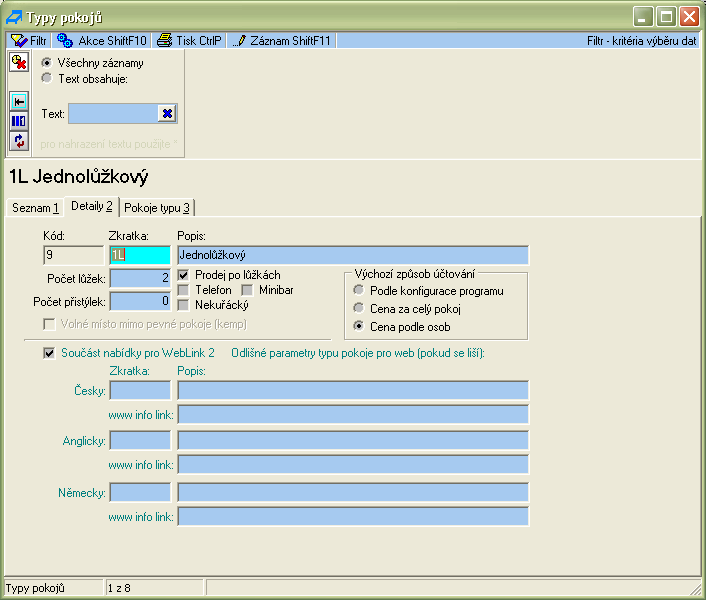Screen dimensions: 706x600
Task: Click Filtr - kritéria výběru dat label
Action: pos(641,41)
